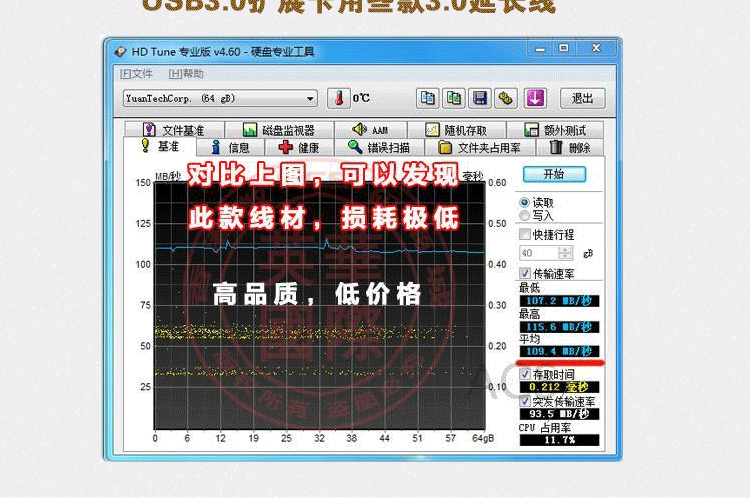
Task: Switch to the 随机存取 tab
Action: pyautogui.click(x=456, y=130)
